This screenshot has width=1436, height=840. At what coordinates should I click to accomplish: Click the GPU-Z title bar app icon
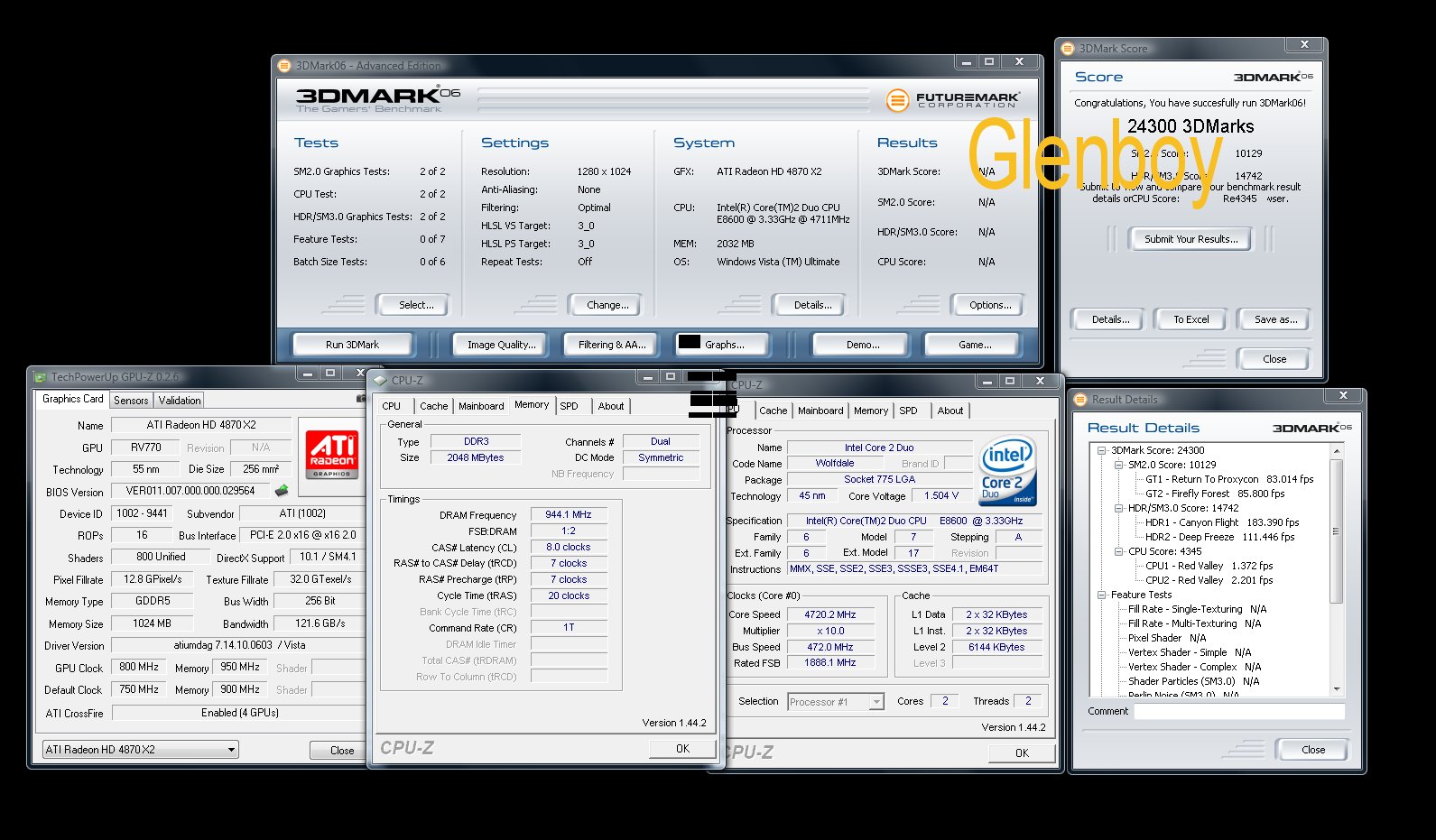[x=40, y=377]
